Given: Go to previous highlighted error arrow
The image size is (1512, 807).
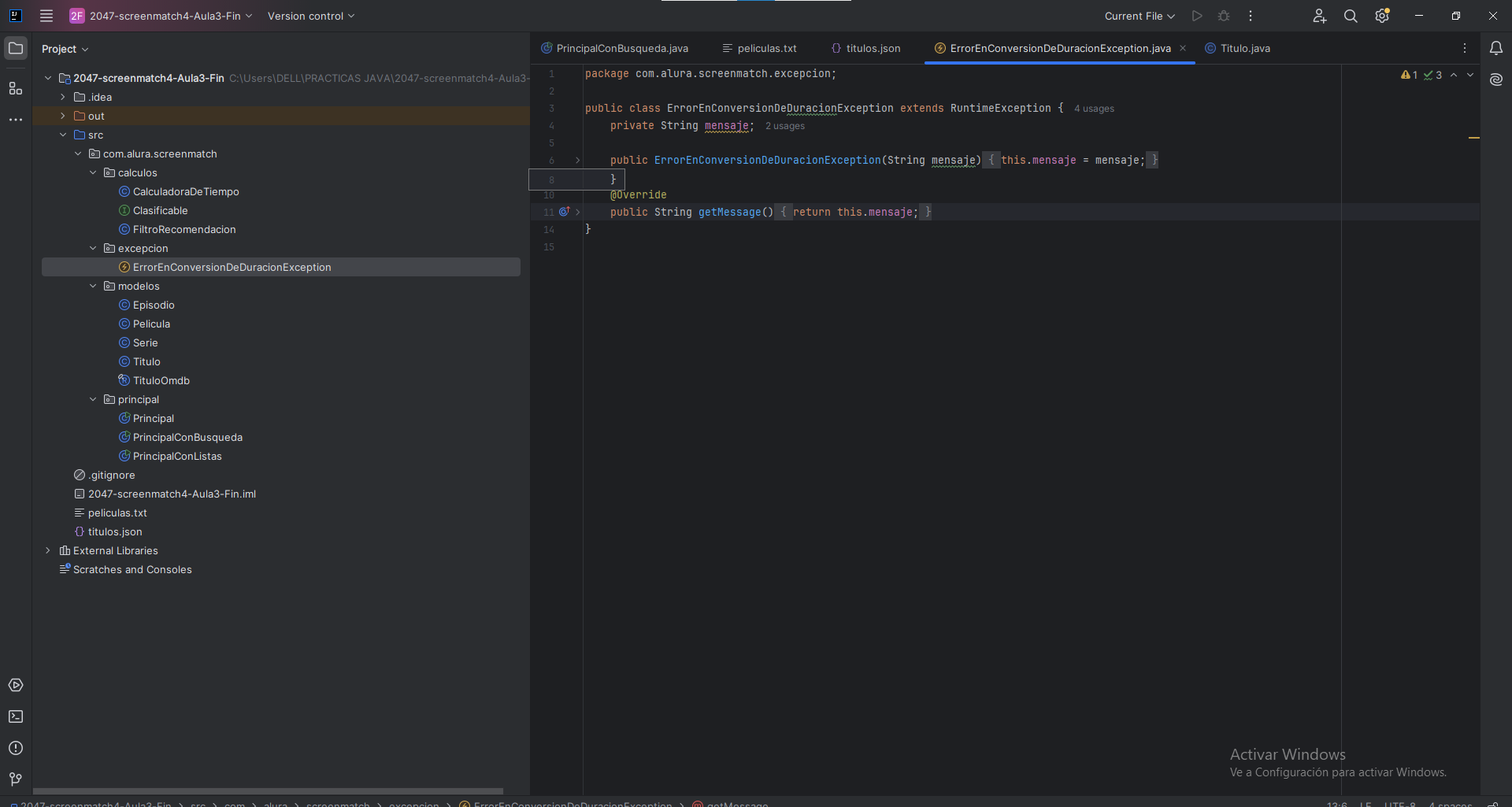Looking at the screenshot, I should [x=1454, y=75].
